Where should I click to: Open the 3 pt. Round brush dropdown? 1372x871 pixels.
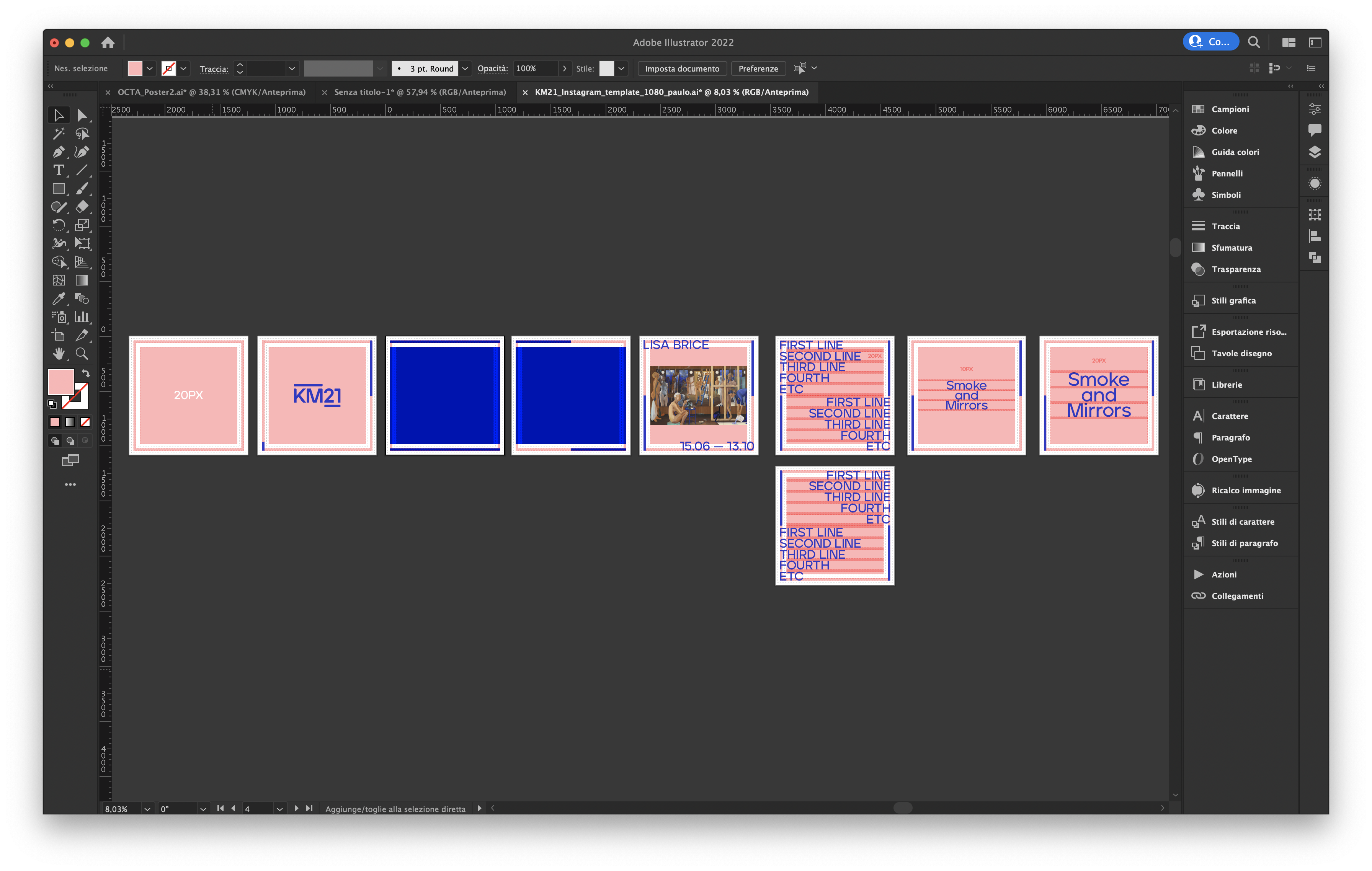click(465, 69)
